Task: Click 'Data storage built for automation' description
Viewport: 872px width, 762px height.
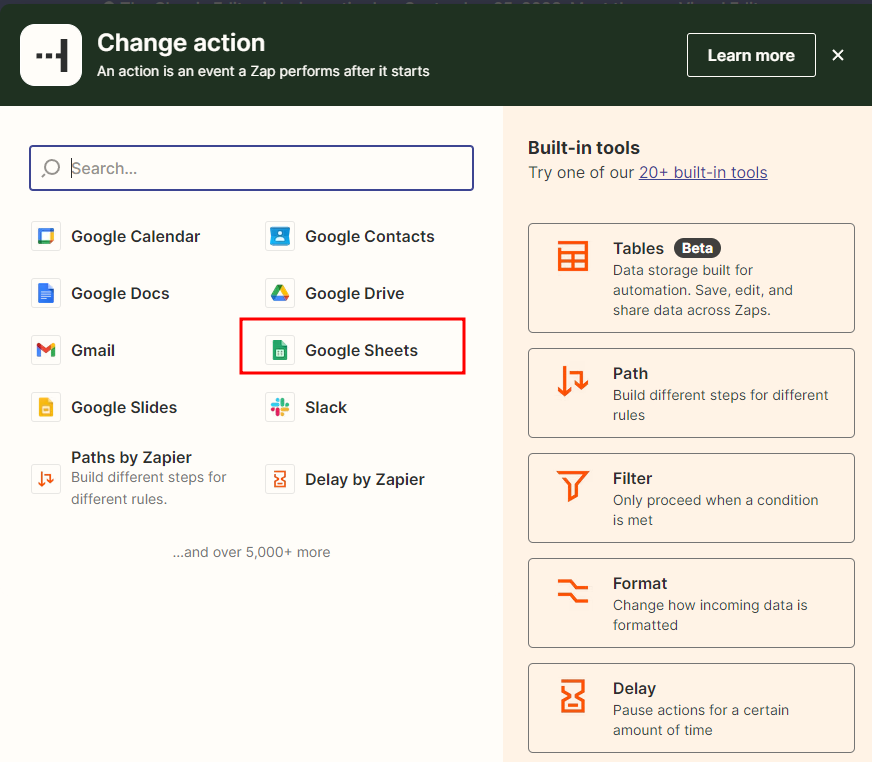Action: click(703, 290)
